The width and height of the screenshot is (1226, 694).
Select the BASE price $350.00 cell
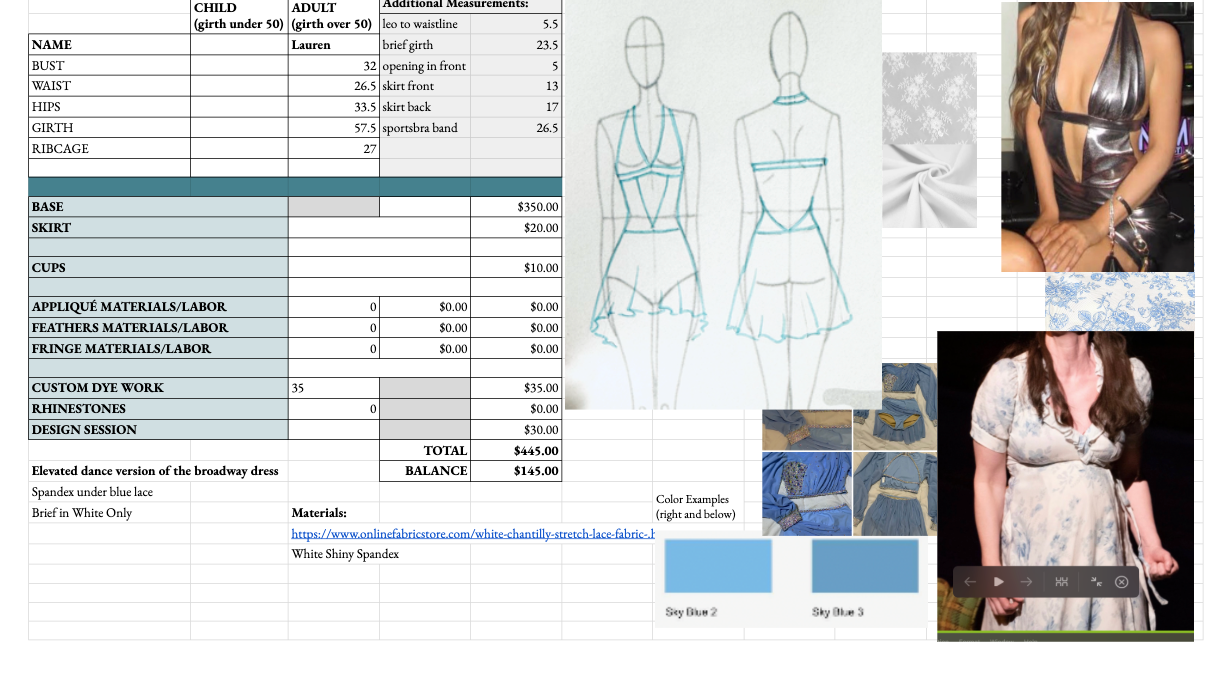516,207
